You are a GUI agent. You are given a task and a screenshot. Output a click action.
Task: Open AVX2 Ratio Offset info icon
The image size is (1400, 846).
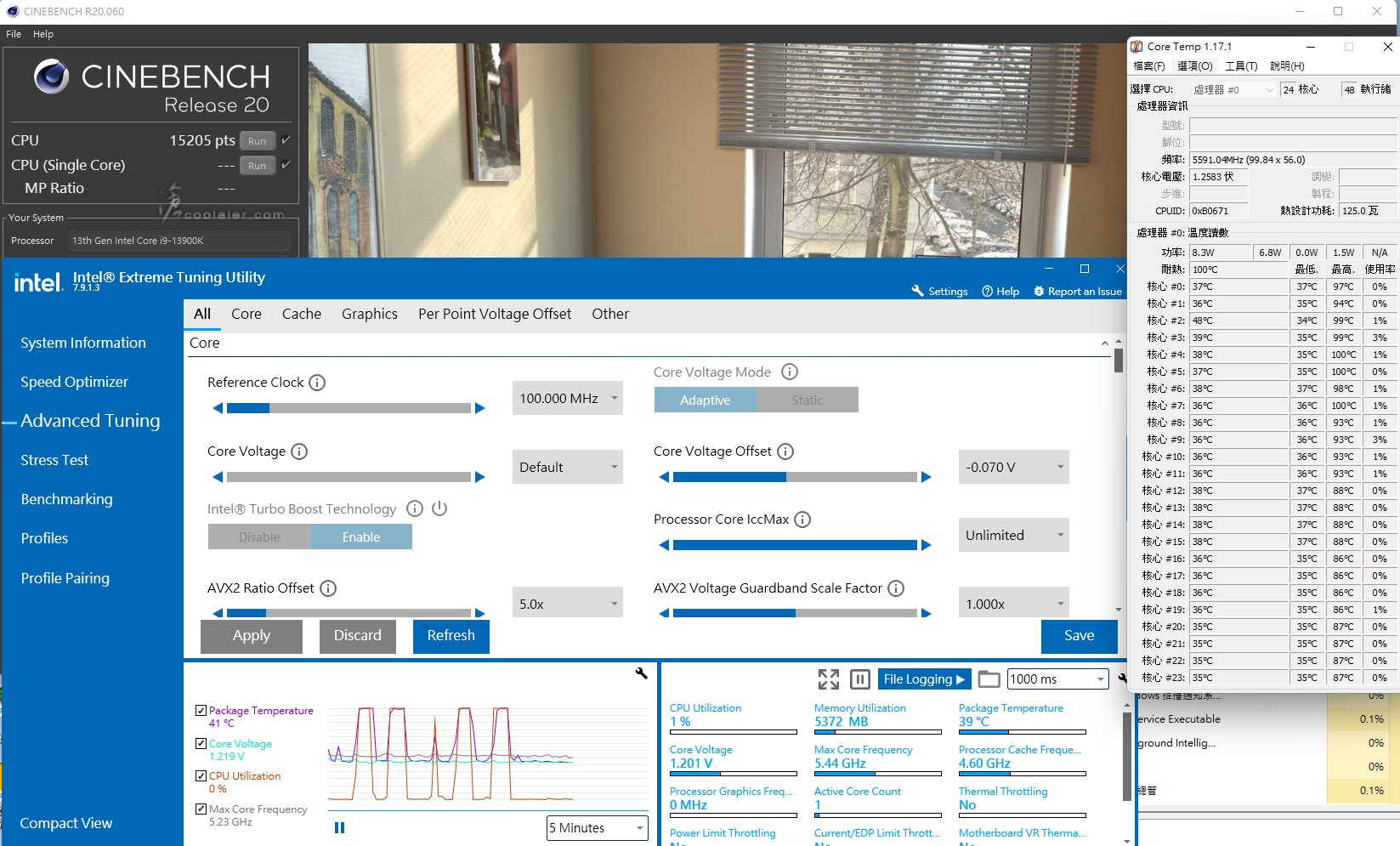pos(328,588)
